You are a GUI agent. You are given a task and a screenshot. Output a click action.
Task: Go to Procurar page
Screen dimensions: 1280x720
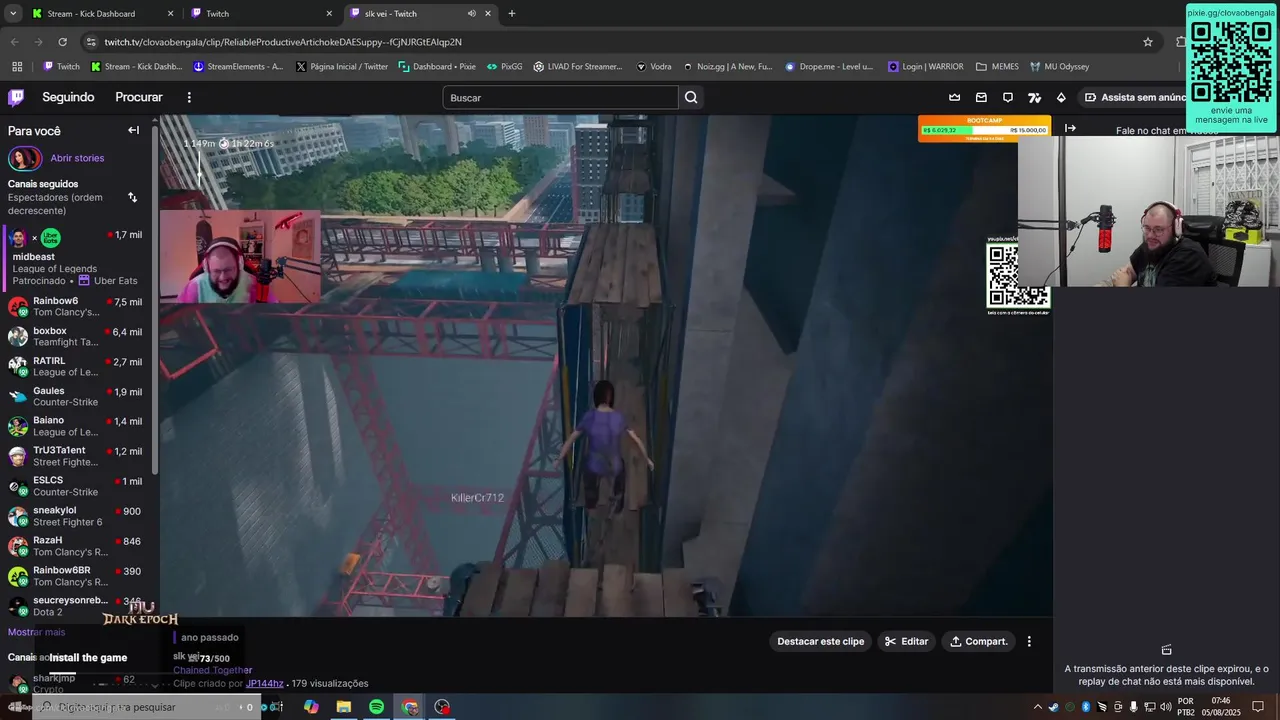coord(139,97)
